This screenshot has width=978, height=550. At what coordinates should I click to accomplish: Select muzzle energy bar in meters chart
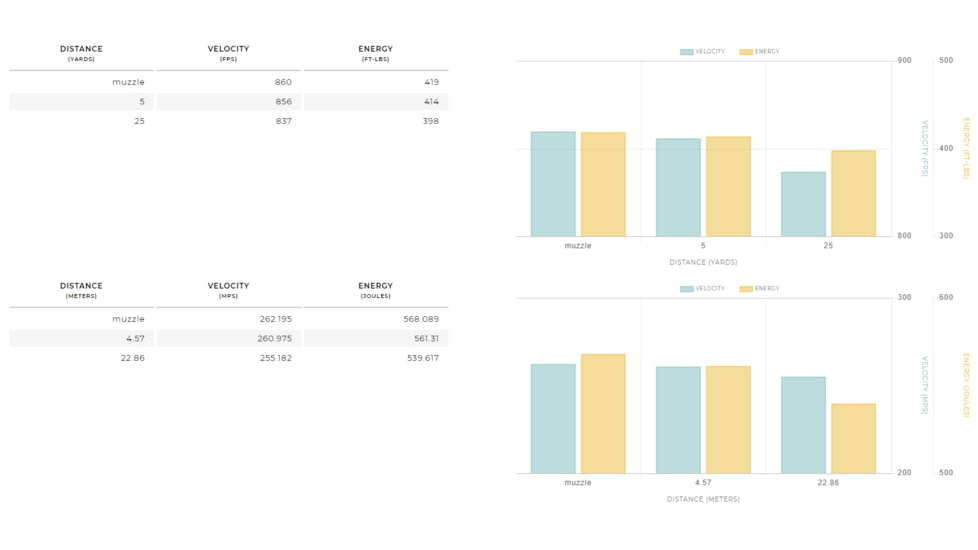[x=603, y=414]
